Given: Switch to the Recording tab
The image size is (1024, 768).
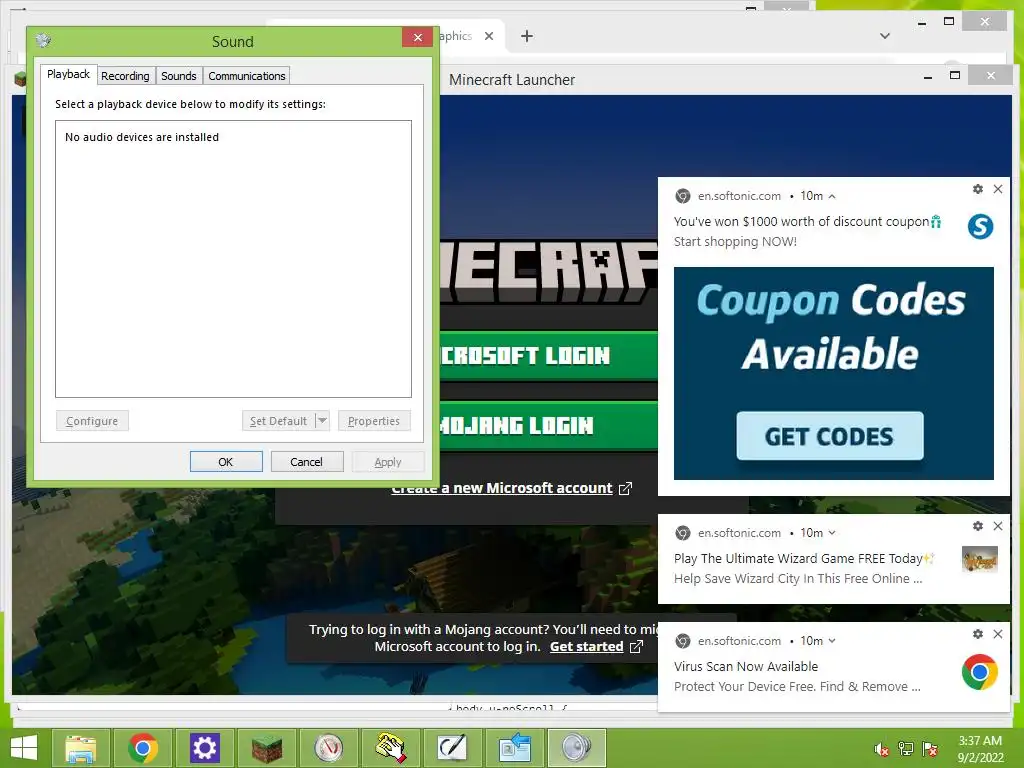Looking at the screenshot, I should tap(125, 76).
